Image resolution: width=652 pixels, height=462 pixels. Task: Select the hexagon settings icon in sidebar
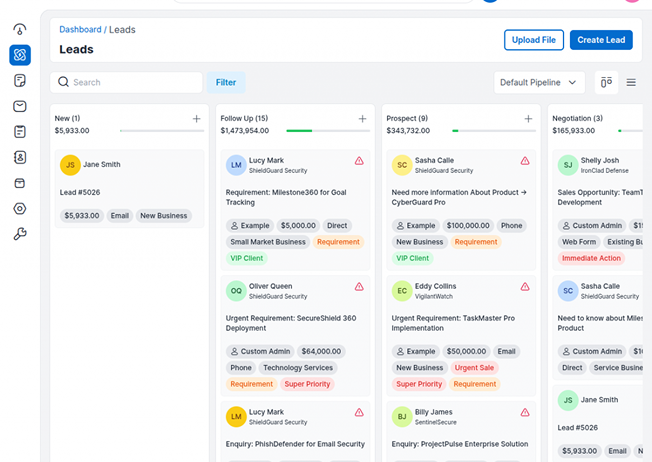[x=20, y=209]
